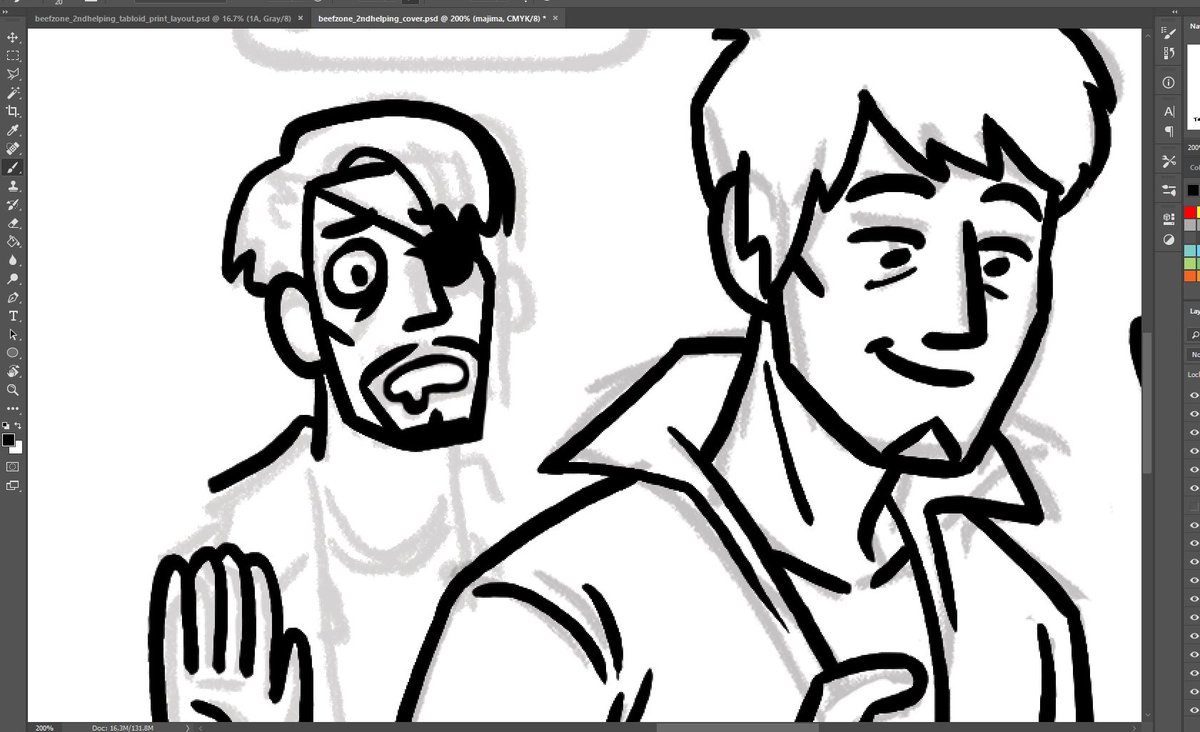The image size is (1200, 732).
Task: Click the black foreground color swatch in toolbar
Action: [8, 440]
